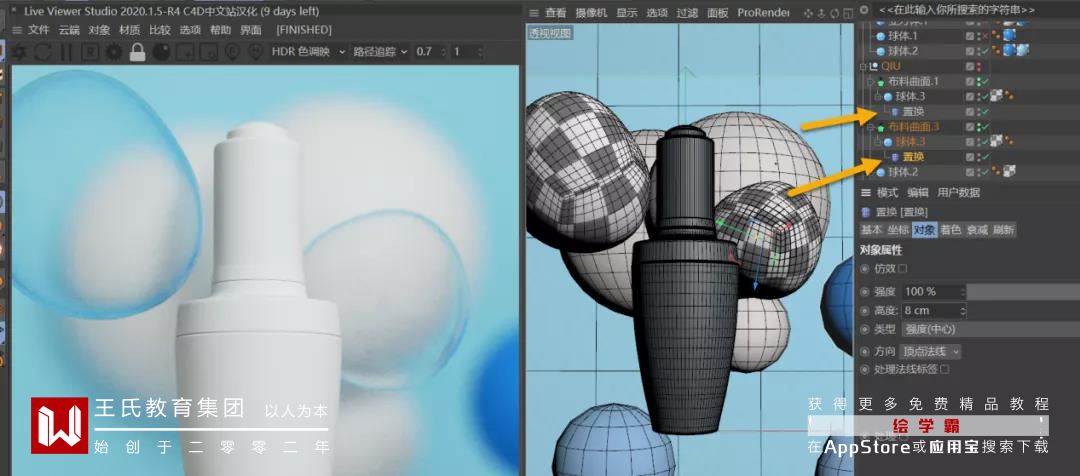Switch to the 基本 attribute tab
1080x476 pixels.
872,230
